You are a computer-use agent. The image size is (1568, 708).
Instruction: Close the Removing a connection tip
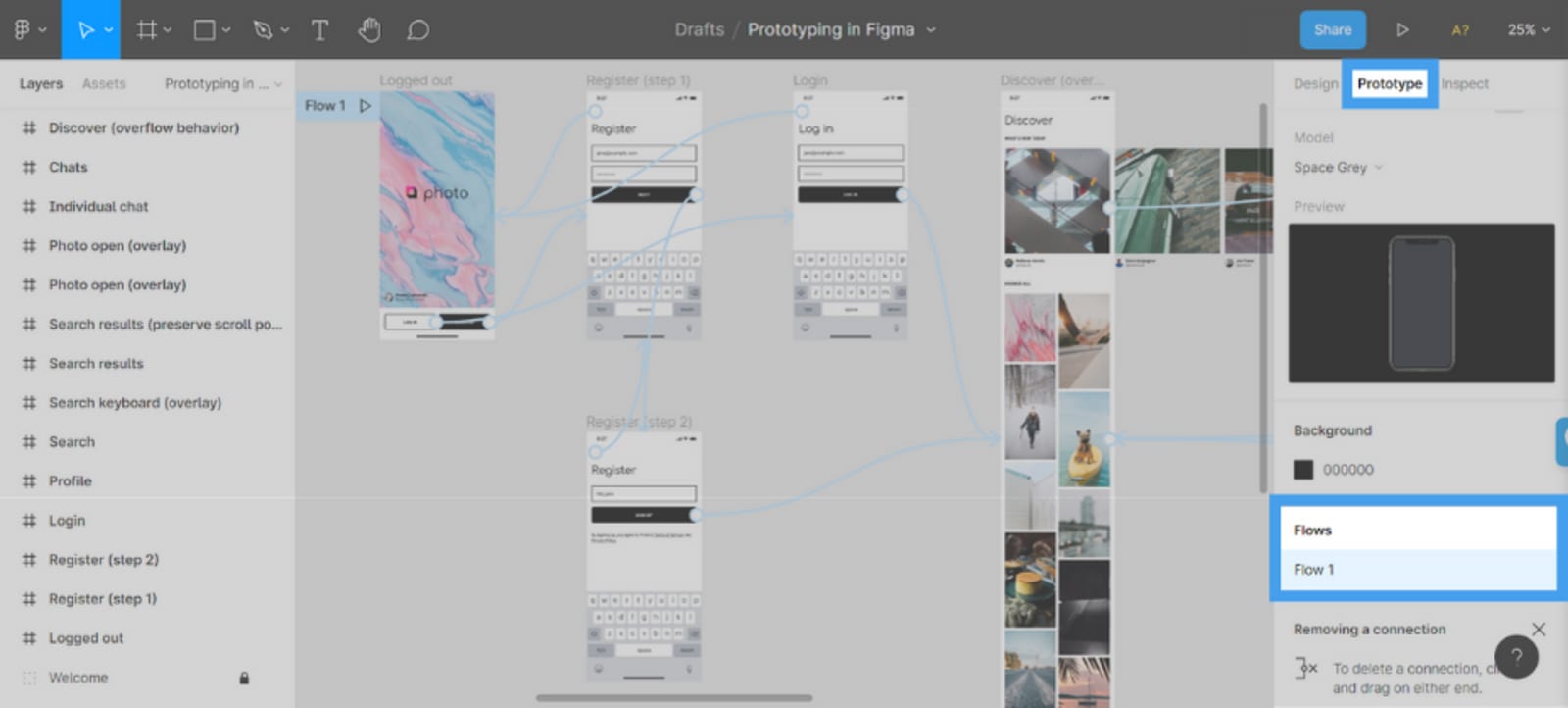(1539, 630)
